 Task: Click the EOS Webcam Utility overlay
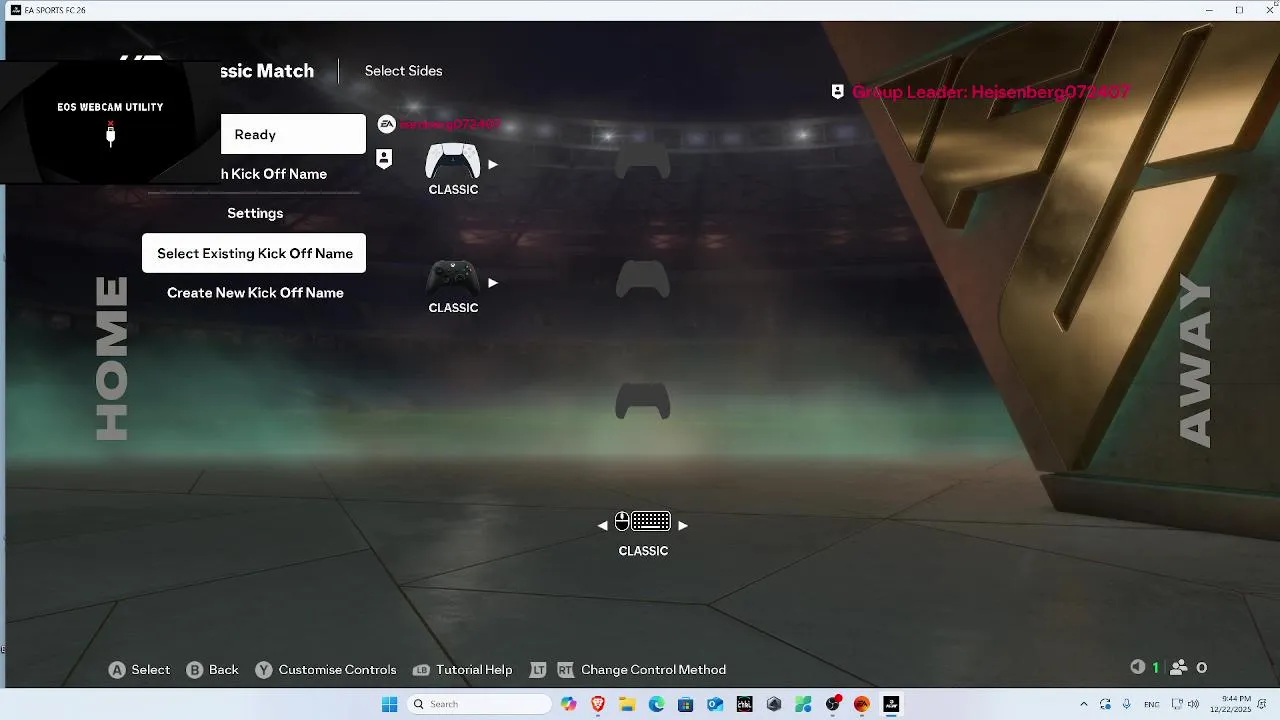[x=110, y=122]
